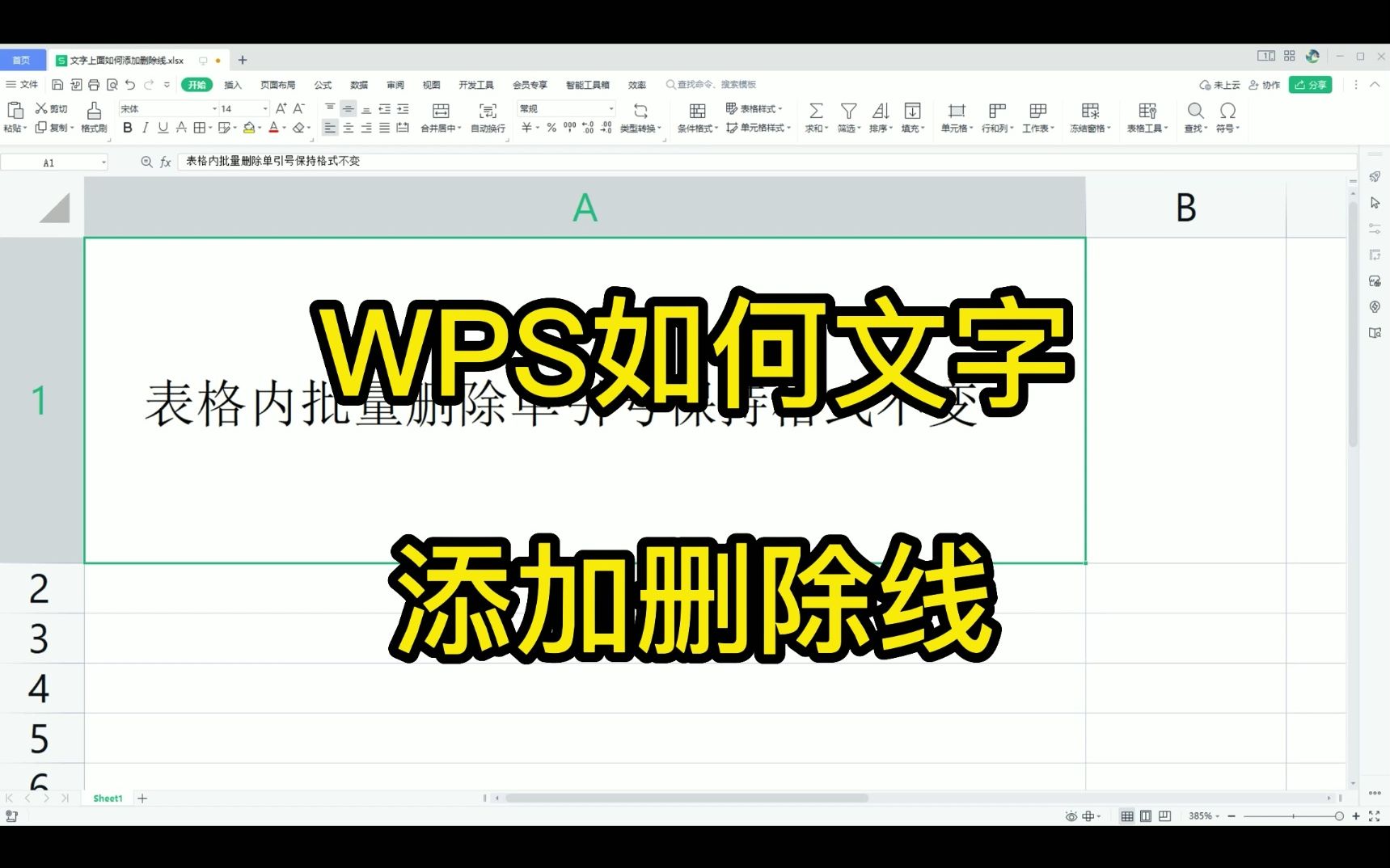Switch to the 公式 ribbon tab
Viewport: 1390px width, 868px height.
323,85
